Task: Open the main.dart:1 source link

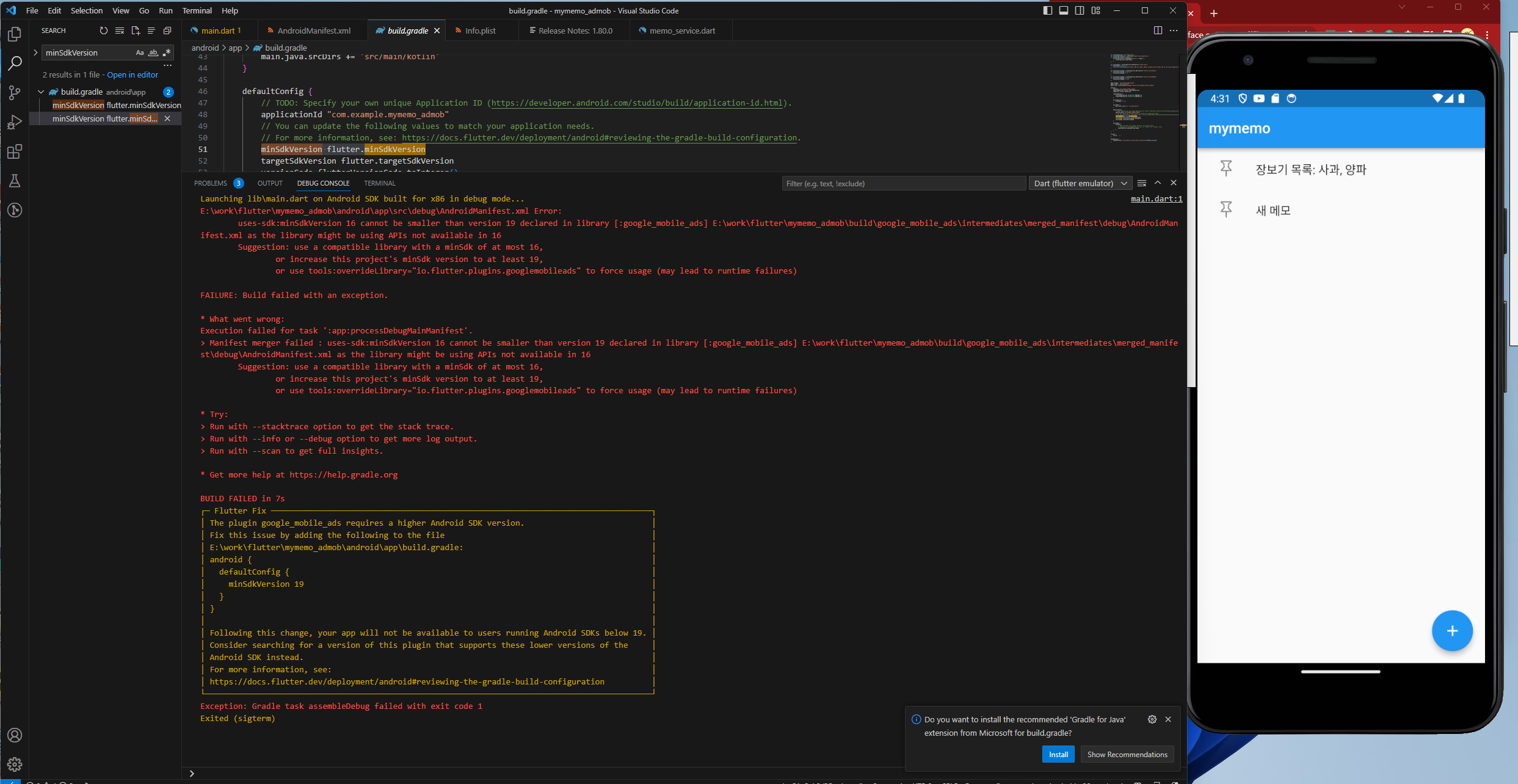Action: [1157, 198]
